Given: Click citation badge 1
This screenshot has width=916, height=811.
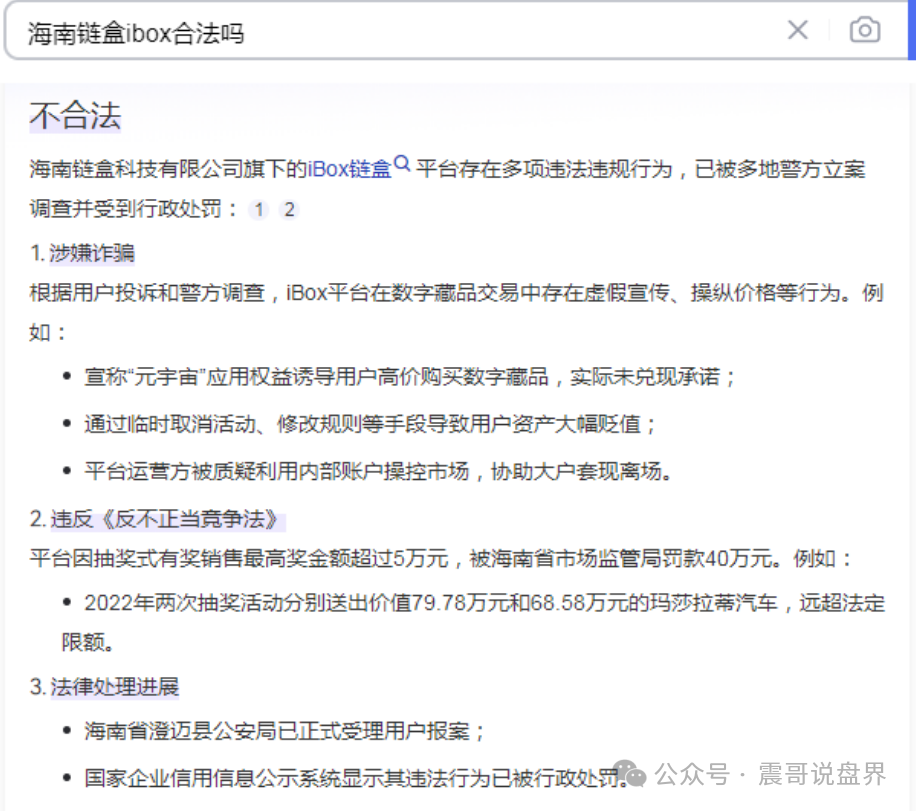Looking at the screenshot, I should [x=258, y=210].
